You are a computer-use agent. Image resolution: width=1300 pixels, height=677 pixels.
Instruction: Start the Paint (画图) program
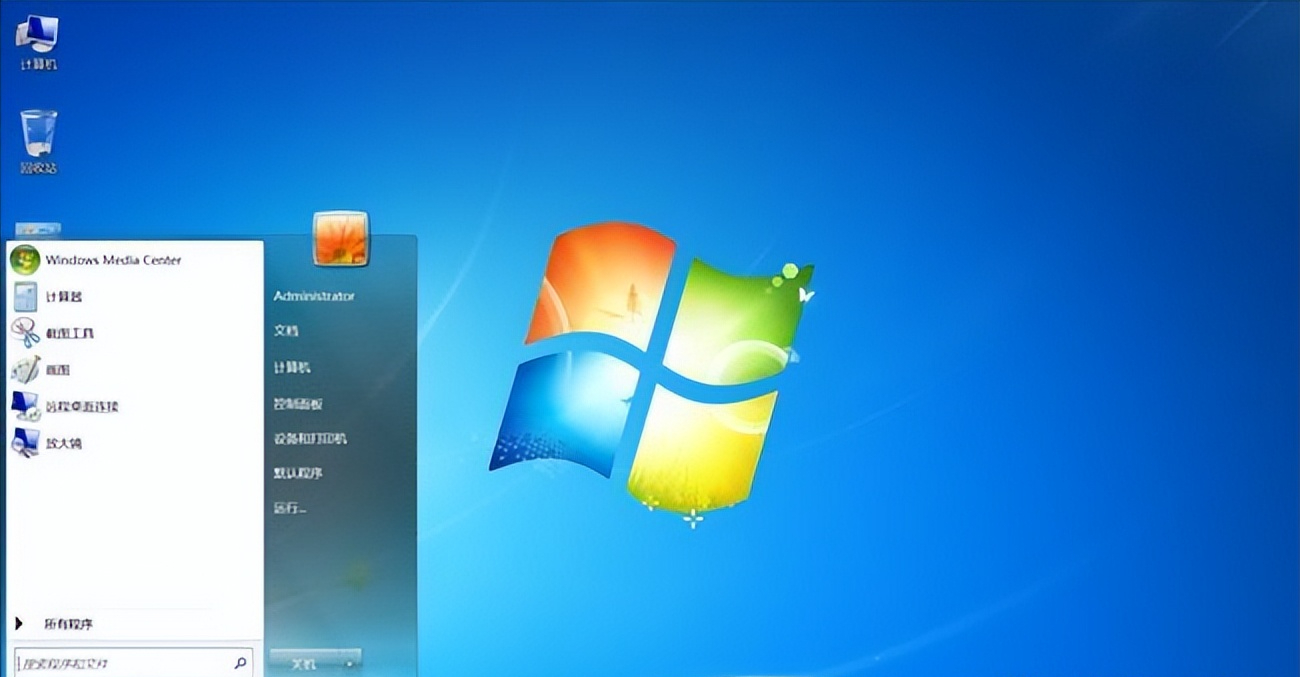coord(41,370)
